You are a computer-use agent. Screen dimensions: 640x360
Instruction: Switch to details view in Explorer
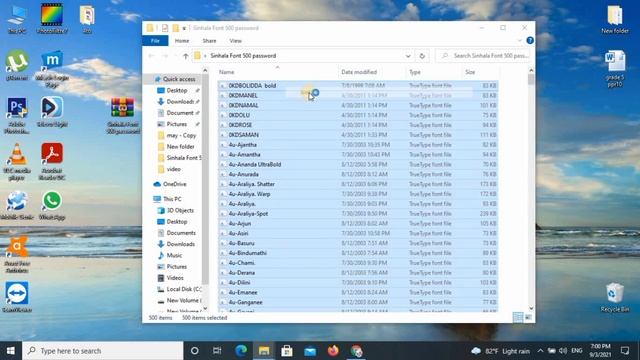click(518, 317)
